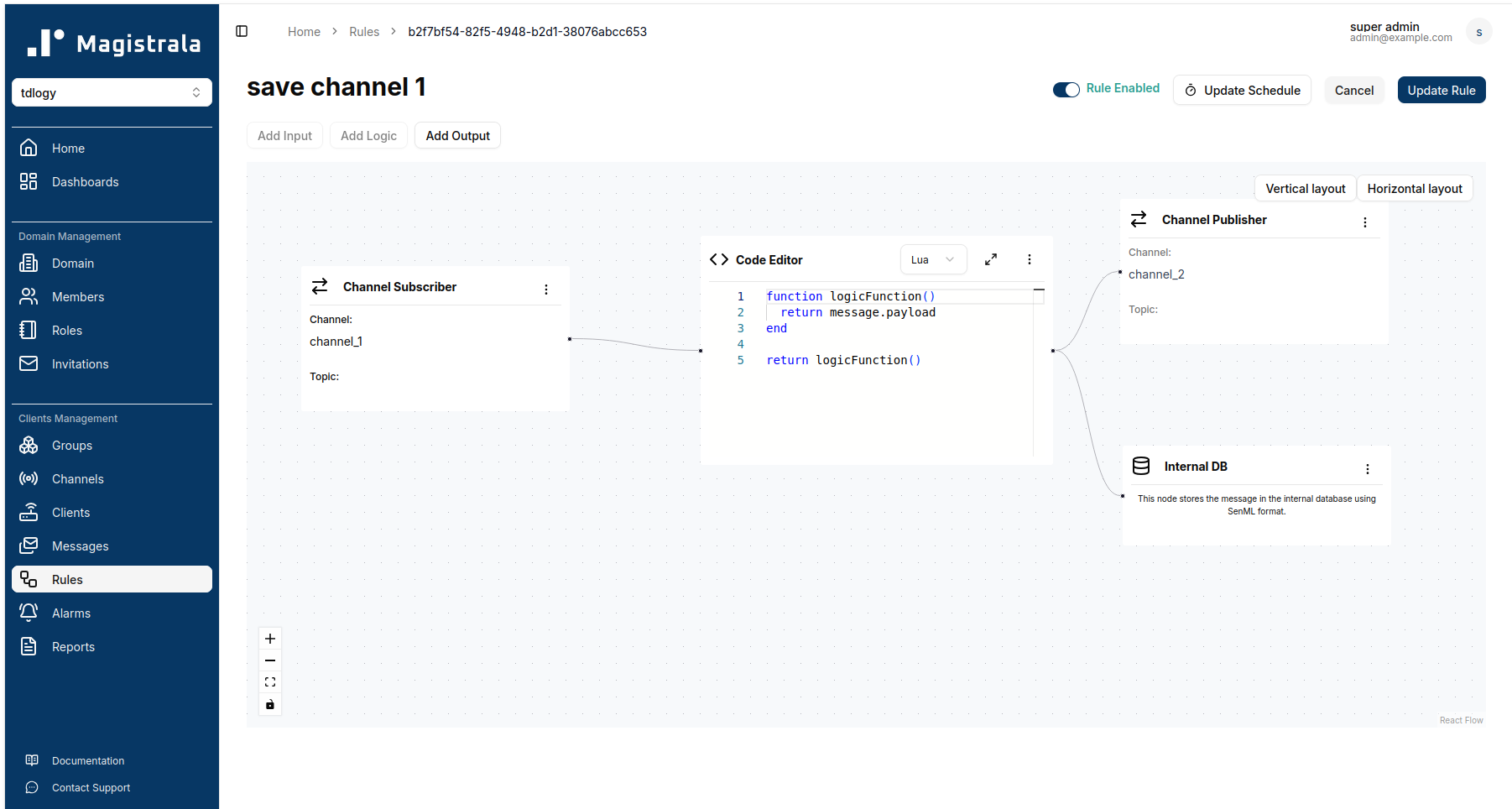The image size is (1512, 809).
Task: Zoom out on the flow canvas
Action: [270, 660]
